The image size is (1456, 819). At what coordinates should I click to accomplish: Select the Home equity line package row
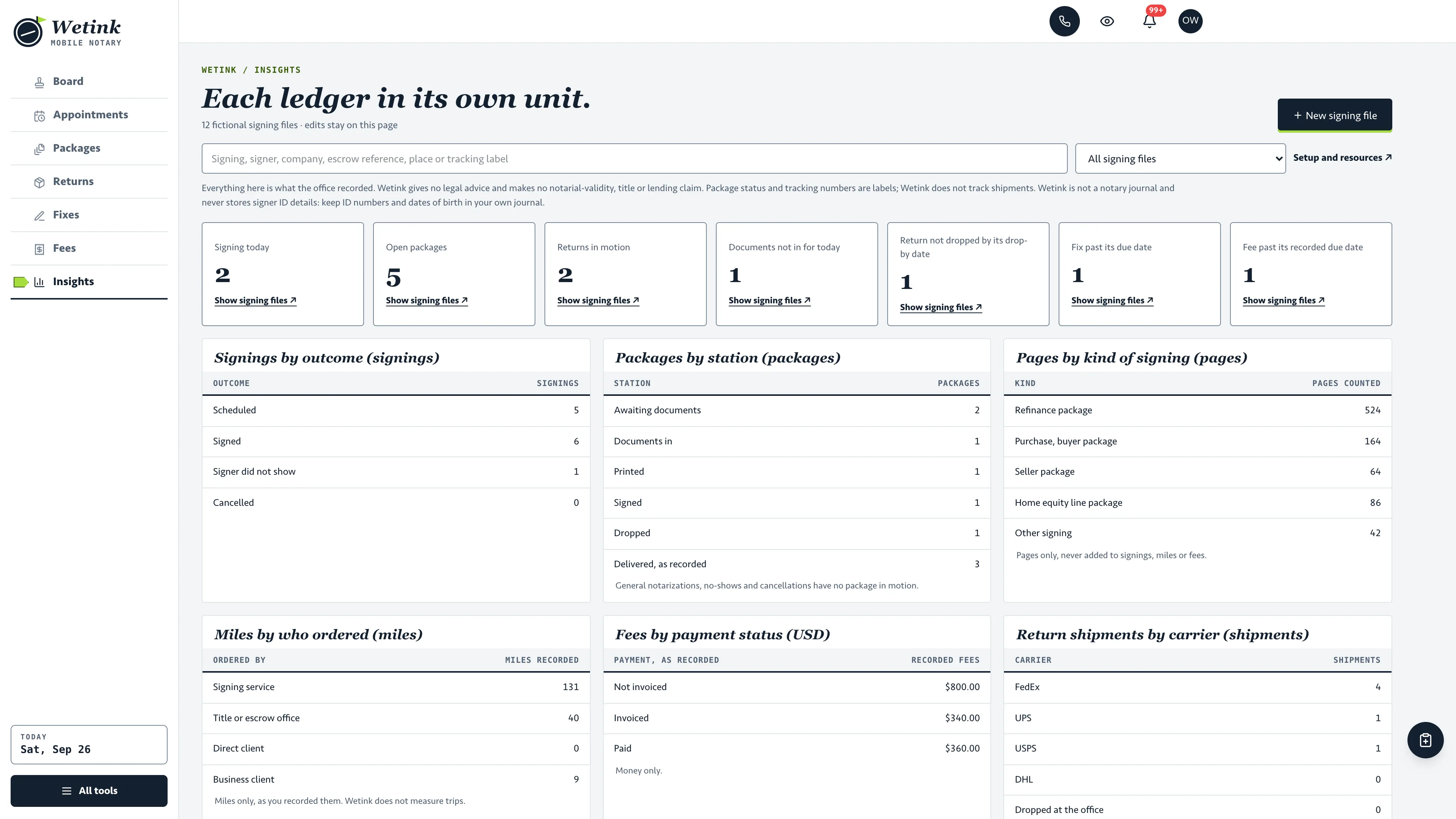coord(1197,503)
